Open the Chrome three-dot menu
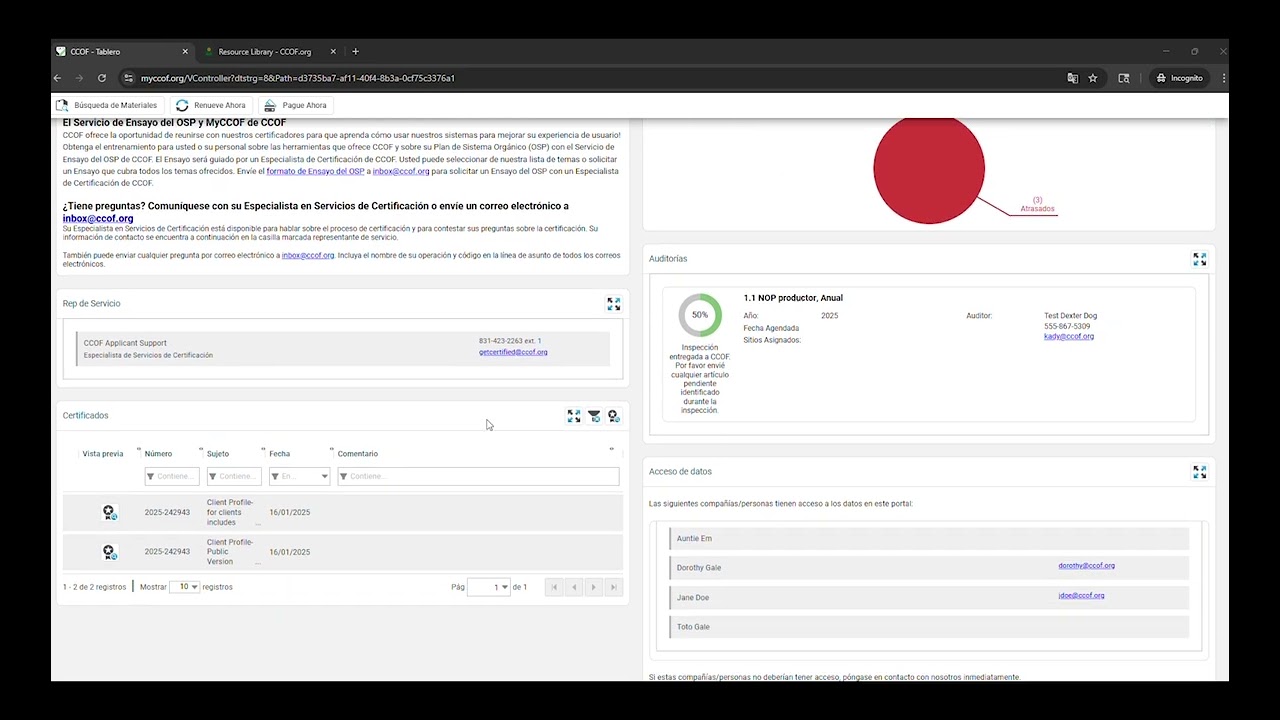The width and height of the screenshot is (1280, 720). (1223, 78)
